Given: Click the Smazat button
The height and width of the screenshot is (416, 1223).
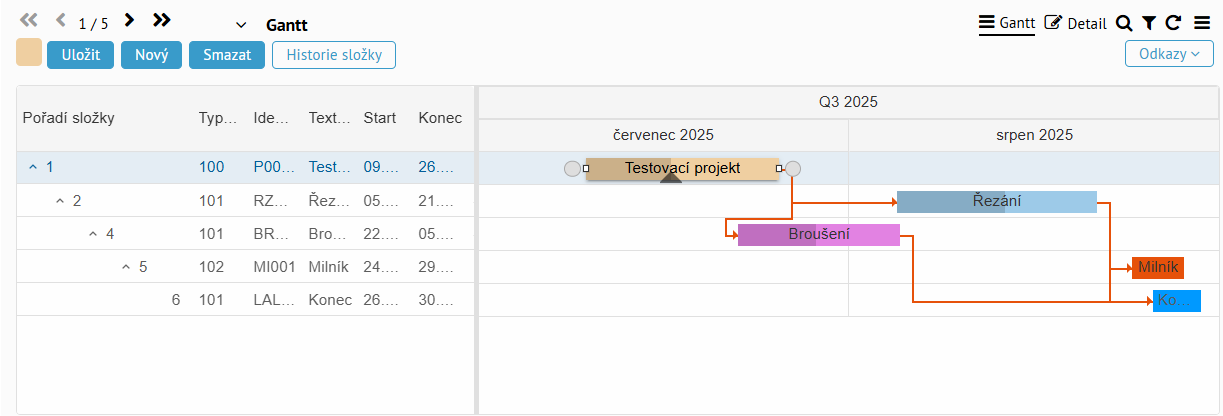Looking at the screenshot, I should coord(226,55).
